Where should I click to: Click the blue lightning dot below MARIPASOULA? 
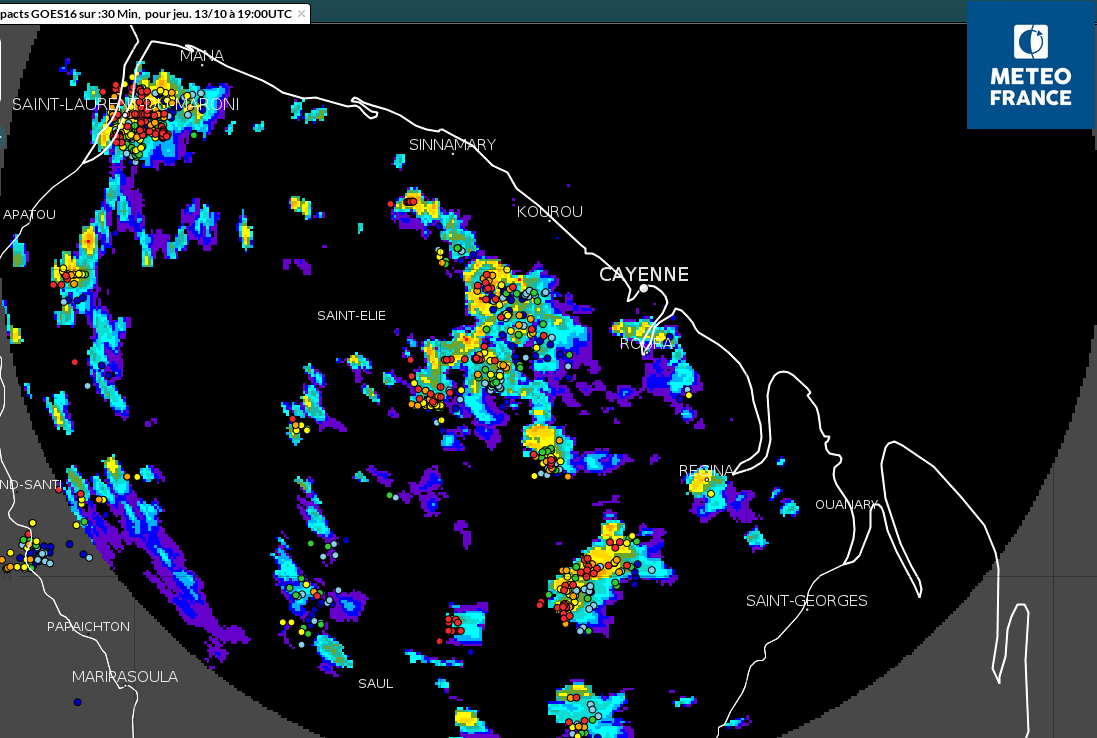coord(77,702)
